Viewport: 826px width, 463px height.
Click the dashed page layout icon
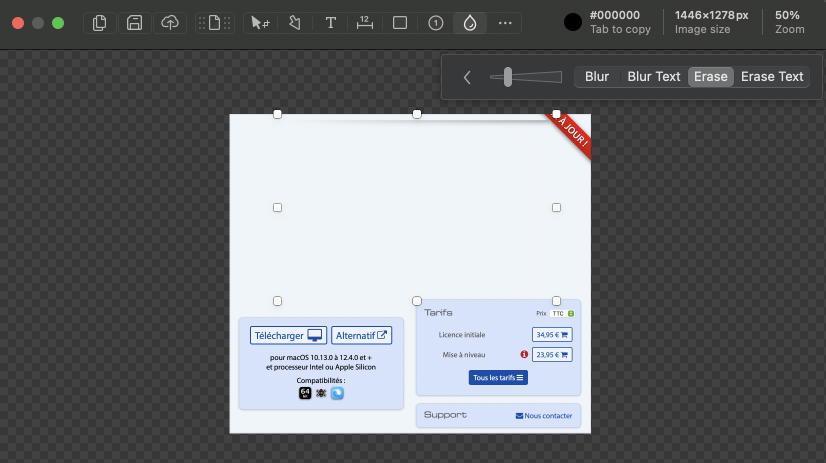coord(214,23)
